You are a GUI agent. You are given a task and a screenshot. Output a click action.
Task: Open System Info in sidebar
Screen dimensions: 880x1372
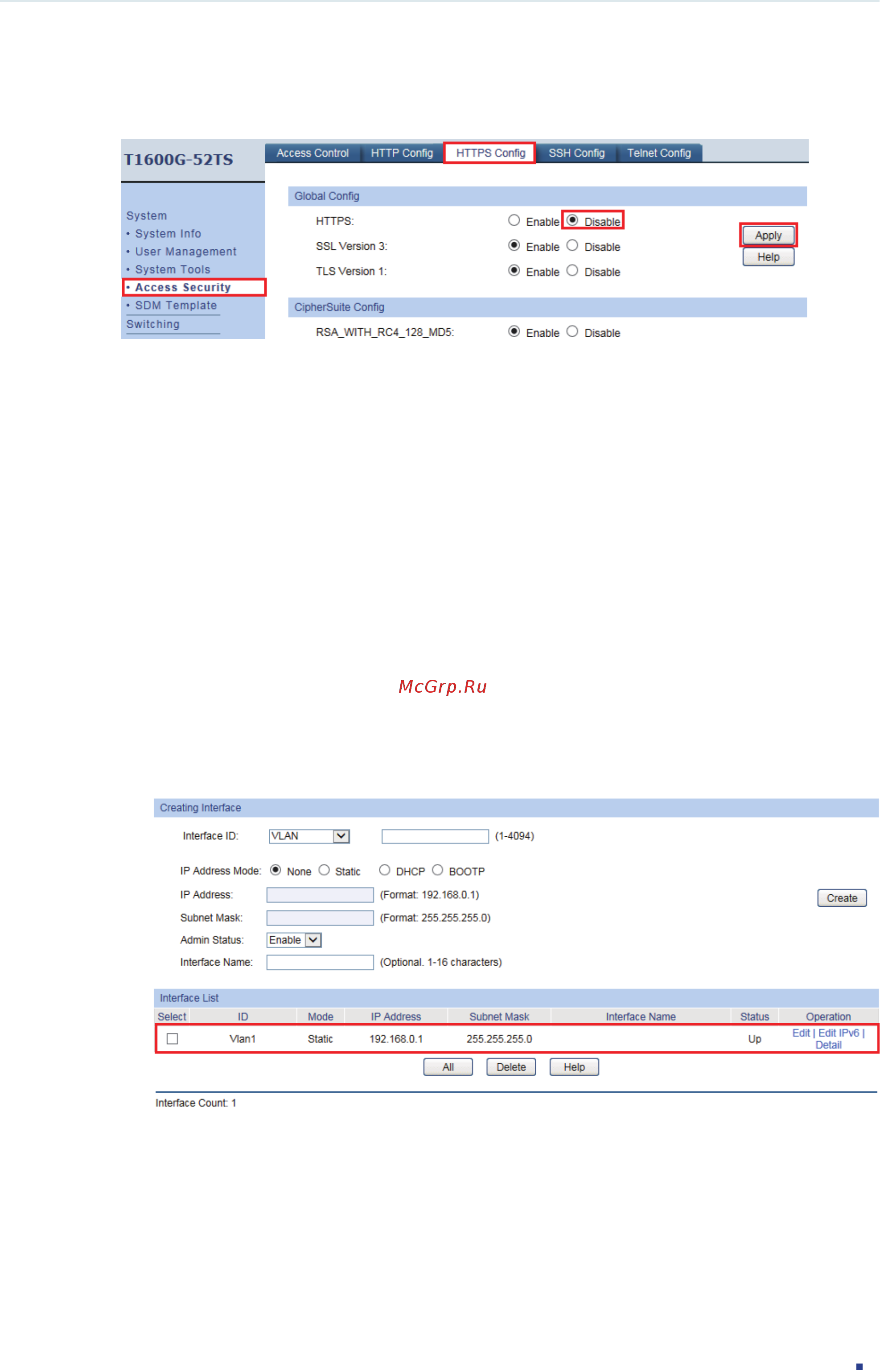point(168,234)
